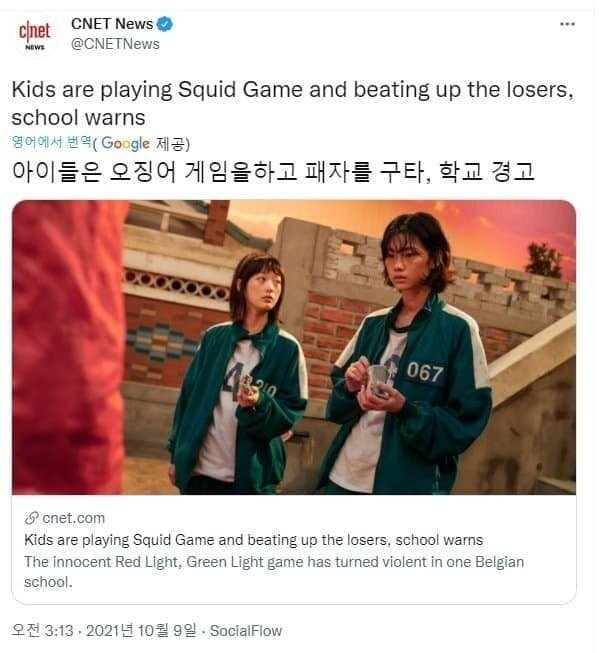This screenshot has width=603, height=653.
Task: Click the link chain icon beside cnet.com
Action: click(32, 518)
